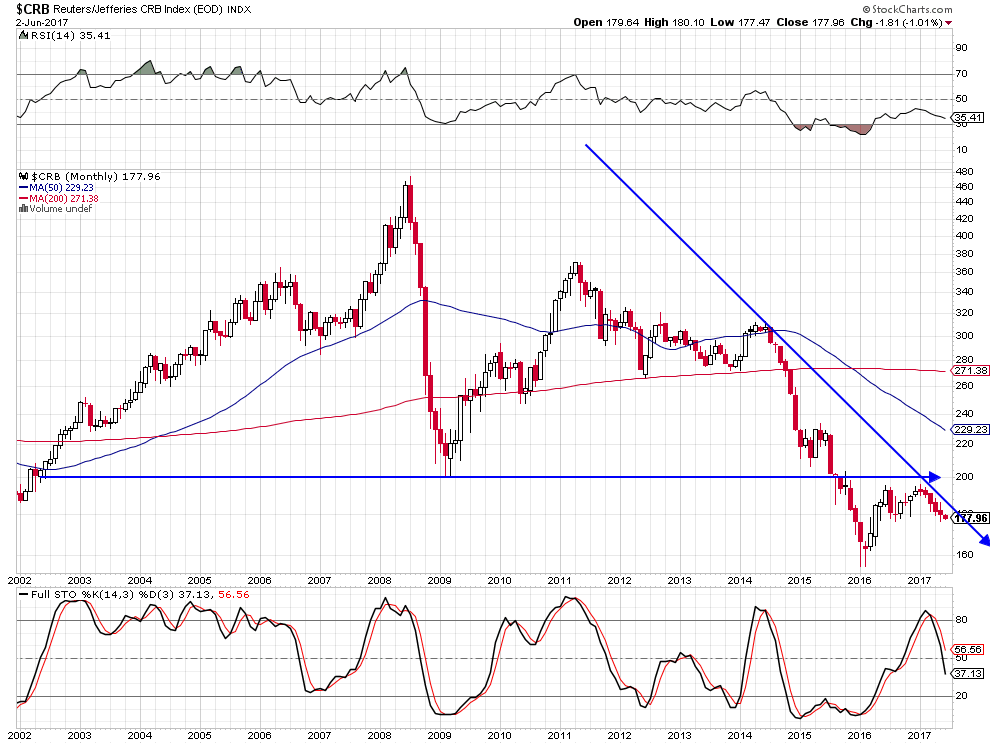Click the stochastic 56.56 %D value tag
This screenshot has width=990, height=744.
pos(965,647)
